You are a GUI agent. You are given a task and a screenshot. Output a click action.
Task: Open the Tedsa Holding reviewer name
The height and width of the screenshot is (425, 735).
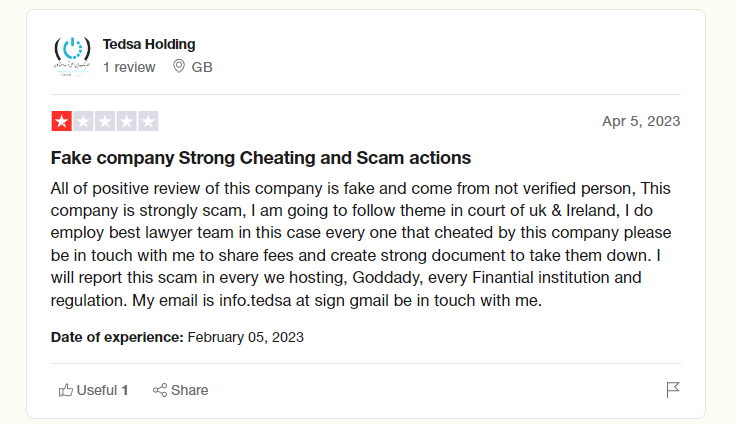pyautogui.click(x=149, y=44)
